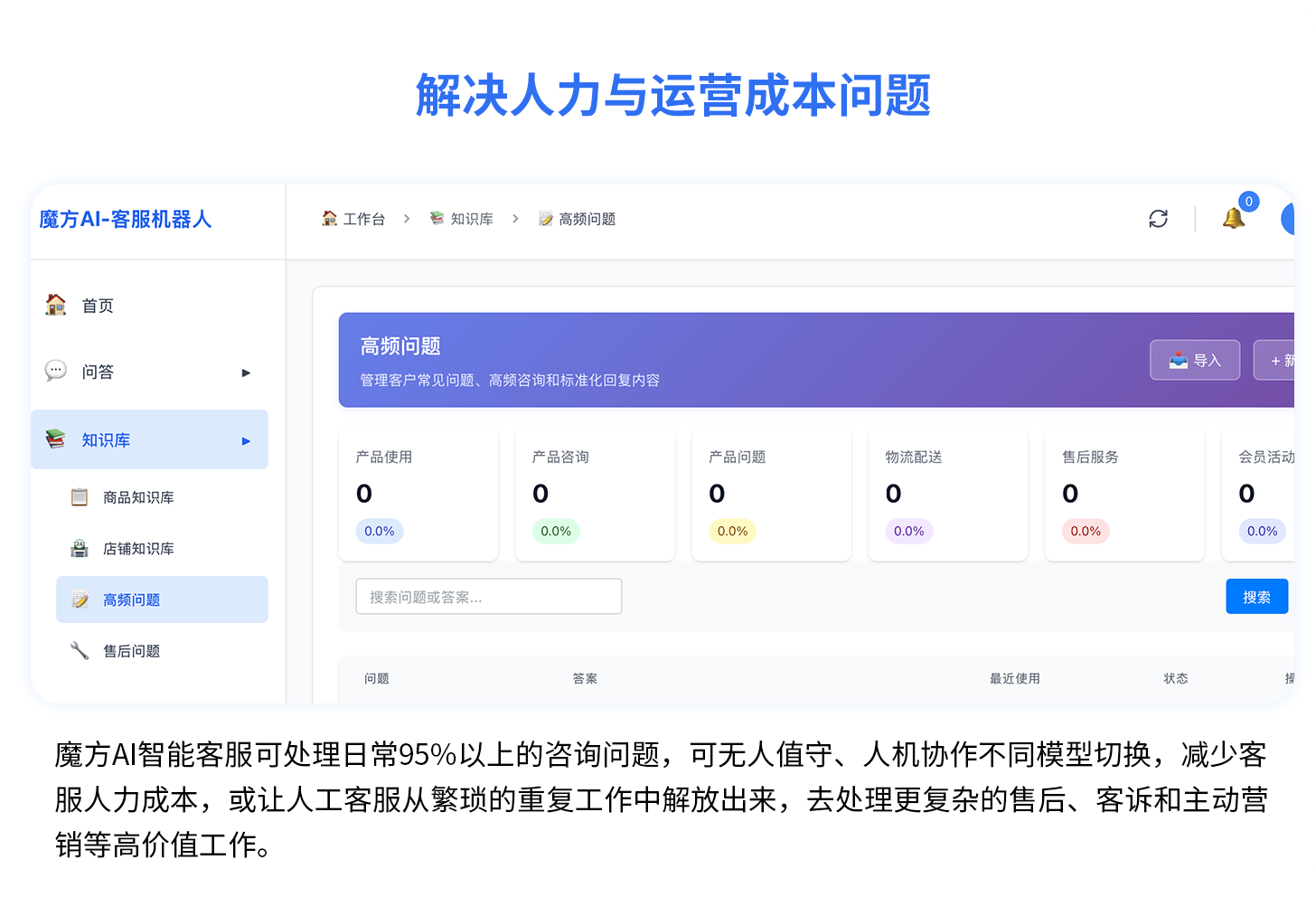Click the notepad icon beside 高频问题 in sidebar
1316x897 pixels.
pos(80,600)
